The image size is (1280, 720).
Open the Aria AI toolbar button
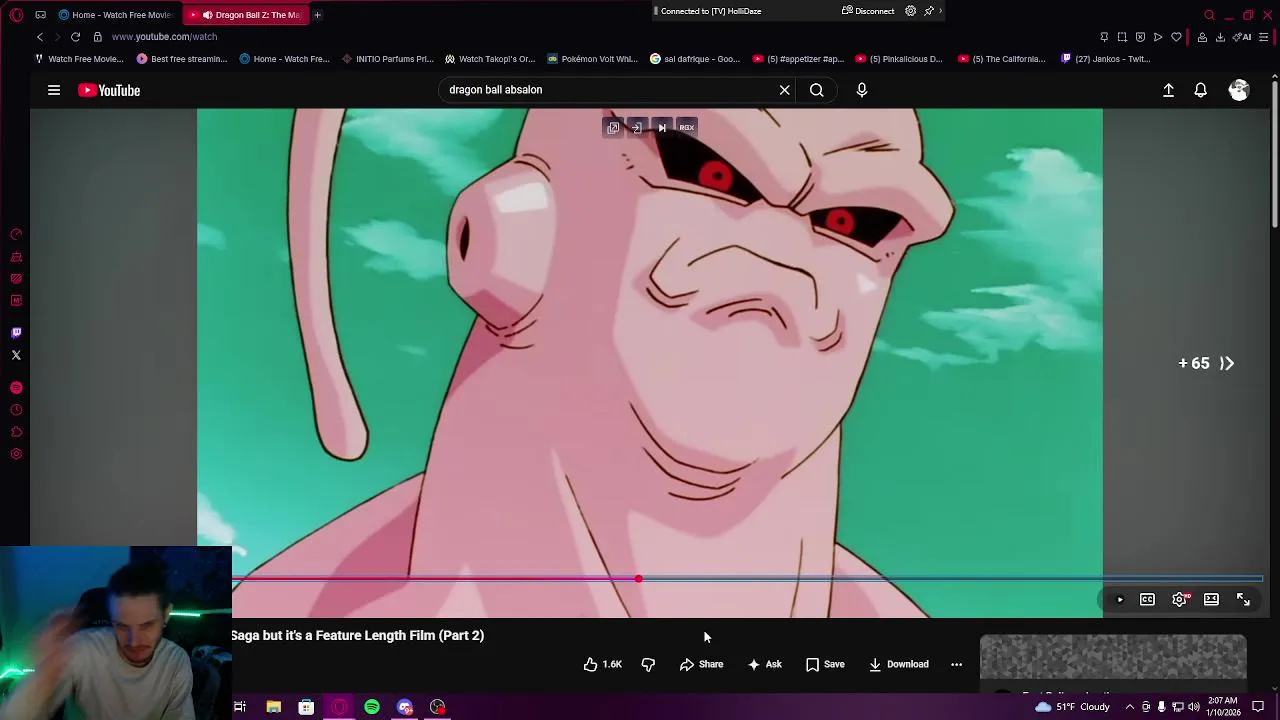click(x=1243, y=37)
